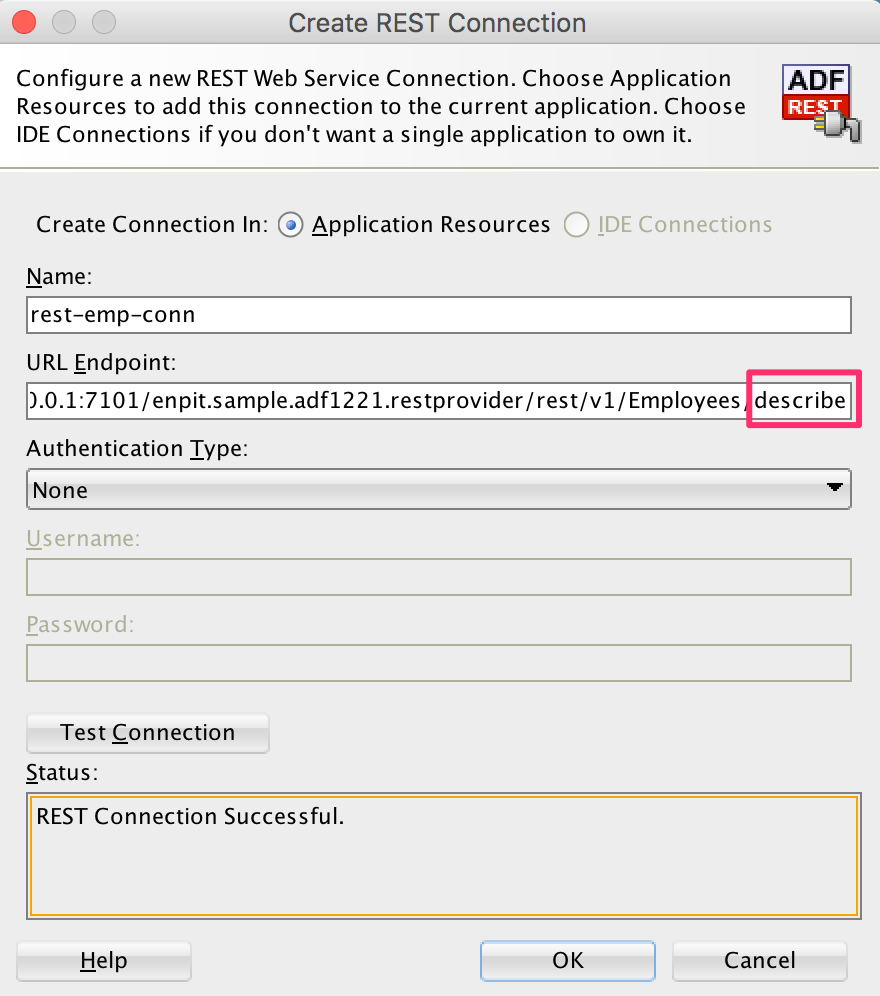Select the Application Resources radio button
The height and width of the screenshot is (996, 880).
290,225
